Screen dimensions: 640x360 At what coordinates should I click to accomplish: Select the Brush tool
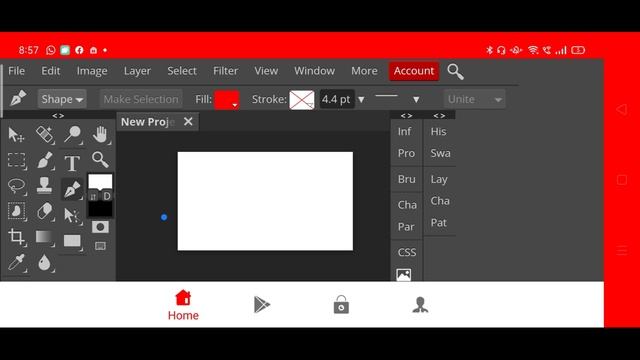click(44, 160)
